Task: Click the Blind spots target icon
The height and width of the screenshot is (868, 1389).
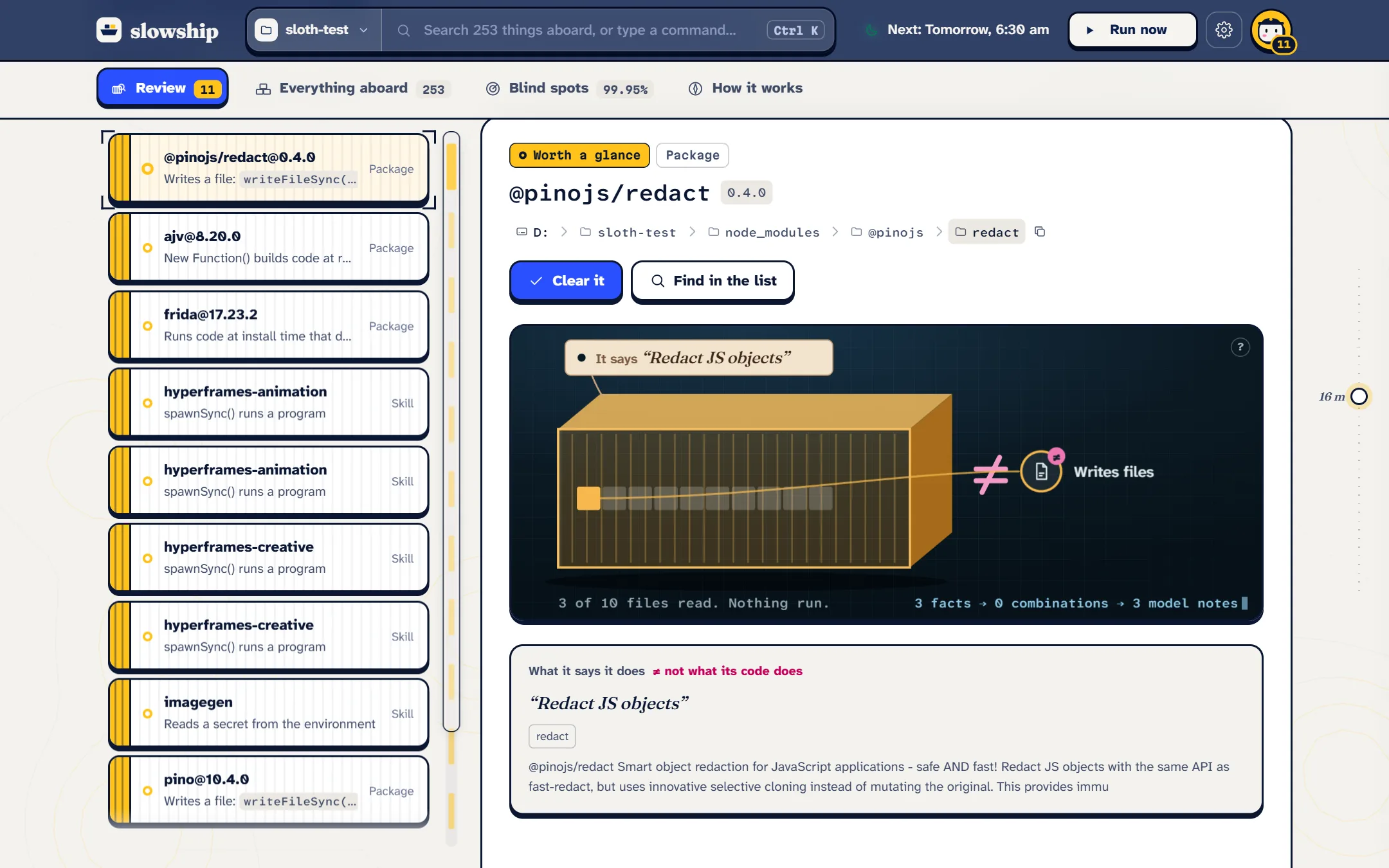Action: click(493, 89)
